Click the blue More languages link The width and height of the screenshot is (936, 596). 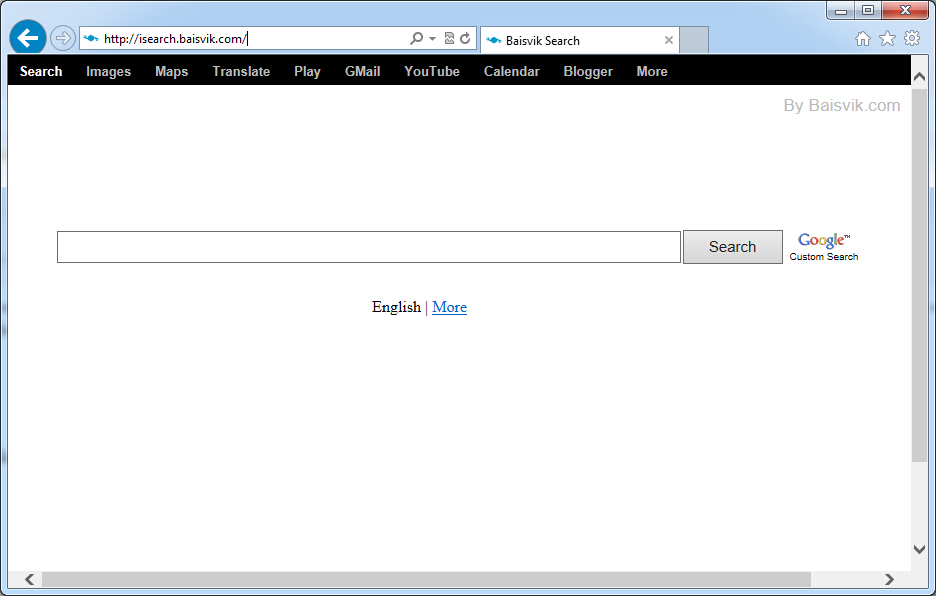449,307
